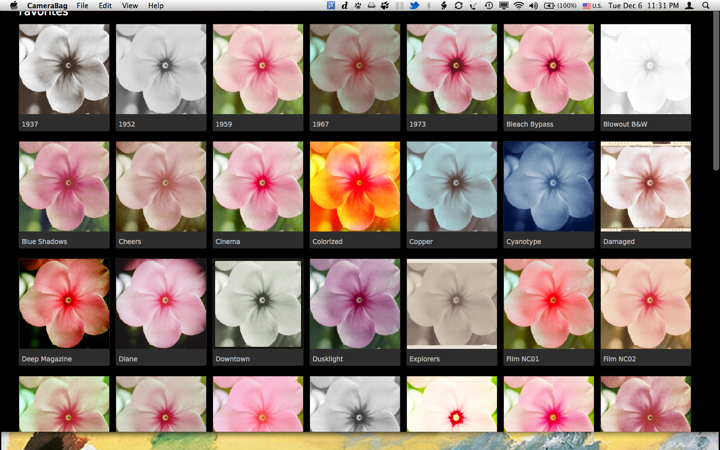The height and width of the screenshot is (450, 720).
Task: Pick the Downtown filter thumbnail
Action: (x=258, y=304)
